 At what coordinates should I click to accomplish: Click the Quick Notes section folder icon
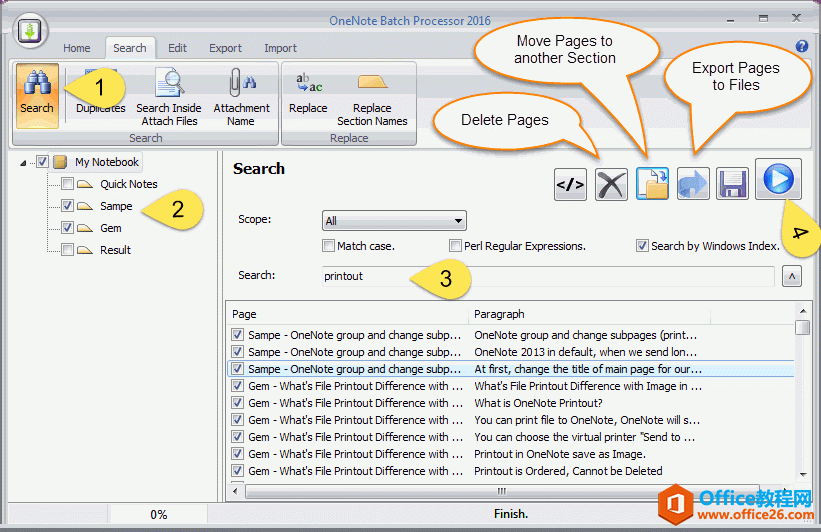click(x=85, y=184)
